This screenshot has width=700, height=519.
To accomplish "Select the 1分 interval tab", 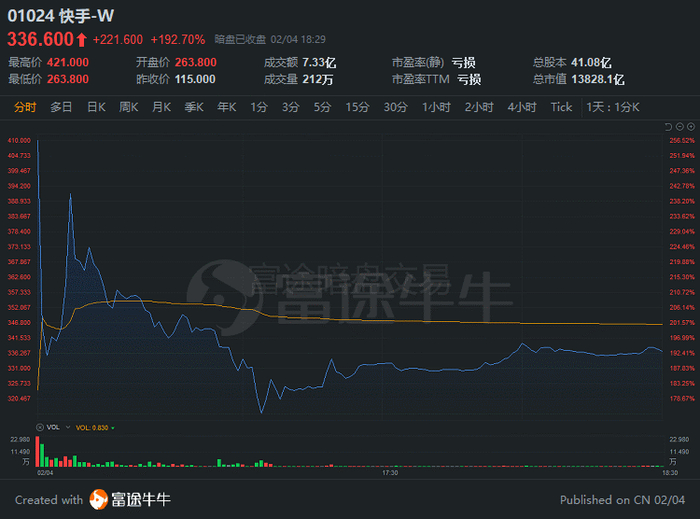I will [259, 107].
